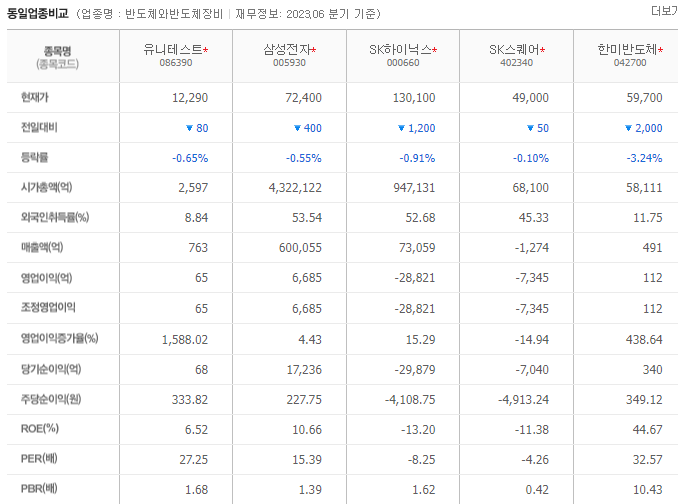Select the 전일대비 row label
This screenshot has width=678, height=504.
pos(39,128)
